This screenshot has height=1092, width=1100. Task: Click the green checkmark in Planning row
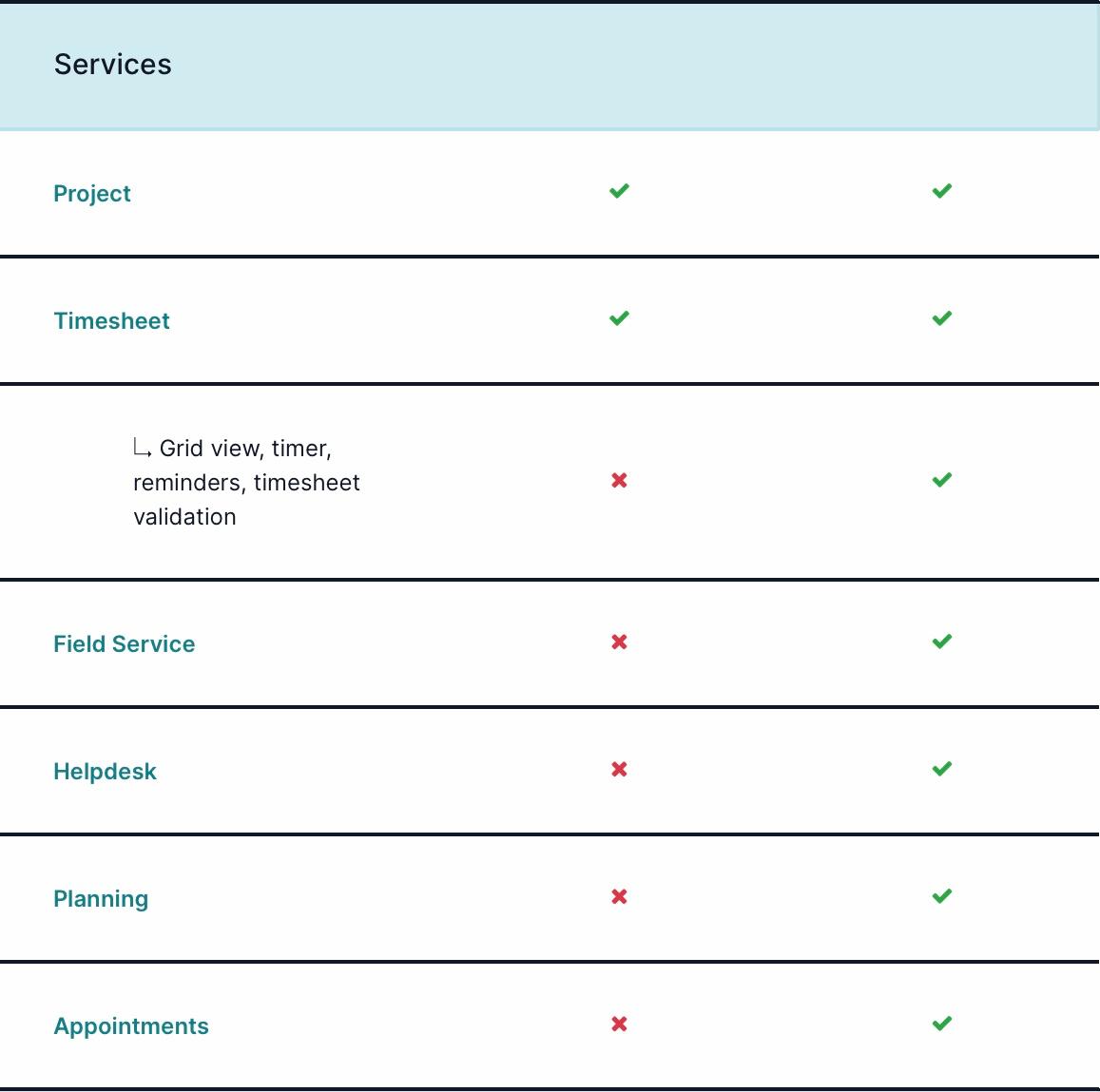[x=942, y=895]
